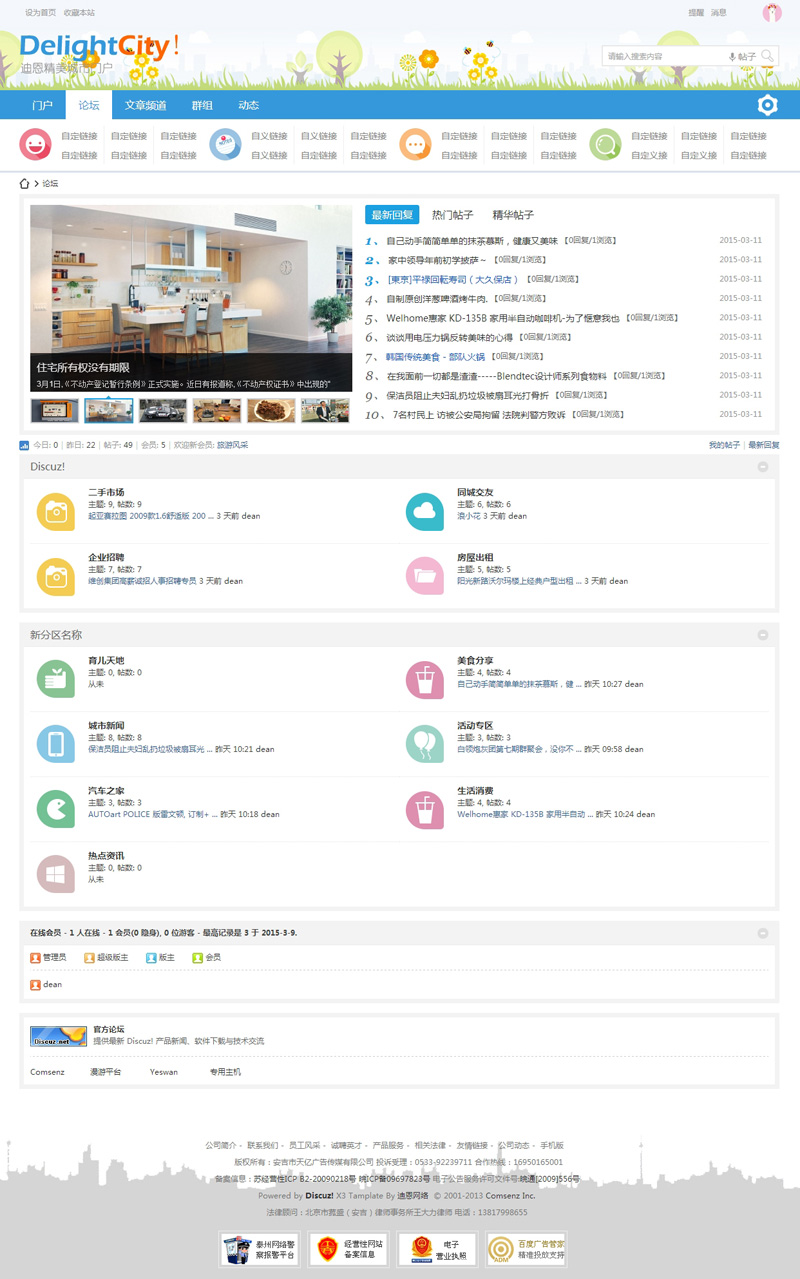Open the 汽车之家 forum icon

click(56, 809)
